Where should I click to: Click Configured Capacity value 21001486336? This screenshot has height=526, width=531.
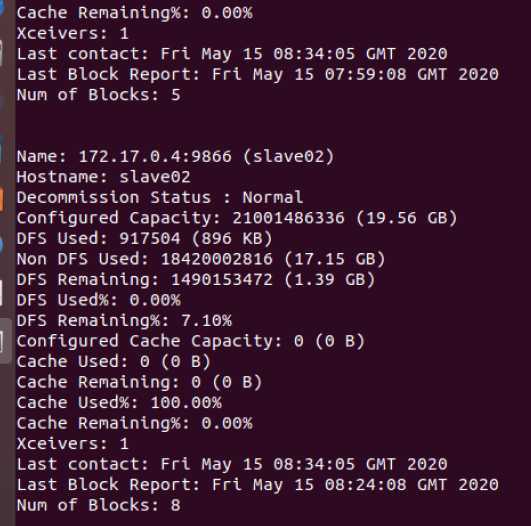288,218
